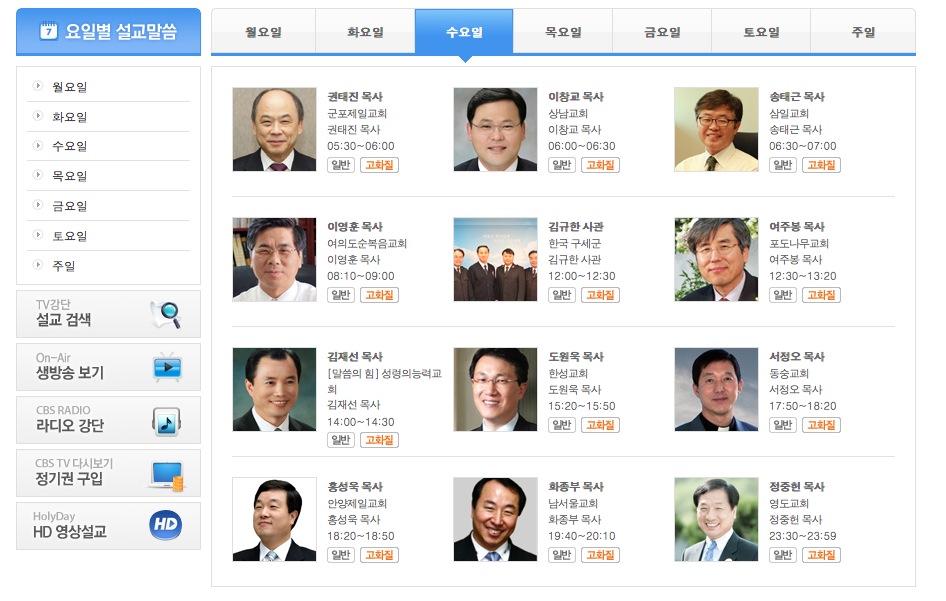Play 여주봉 목사 sermon in 고화질
Screen dimensions: 946x601
pyautogui.click(x=821, y=295)
